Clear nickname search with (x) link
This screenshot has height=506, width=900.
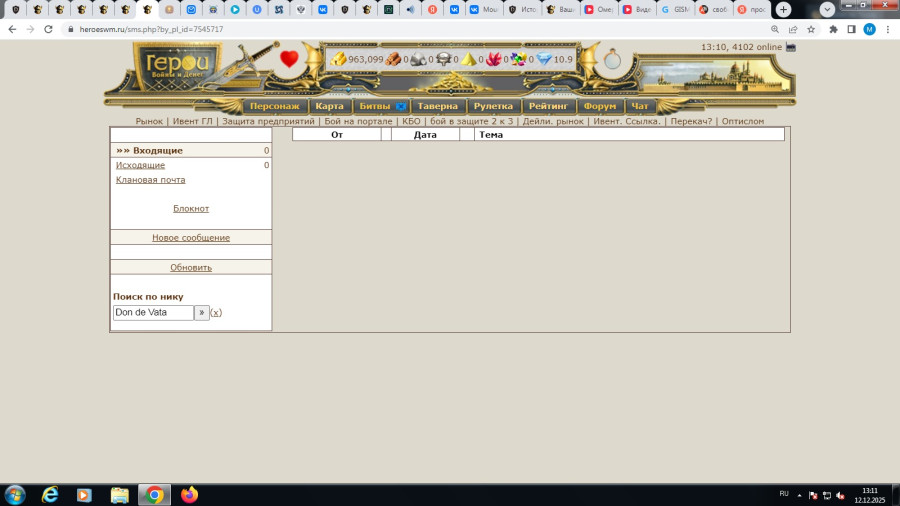(x=216, y=312)
